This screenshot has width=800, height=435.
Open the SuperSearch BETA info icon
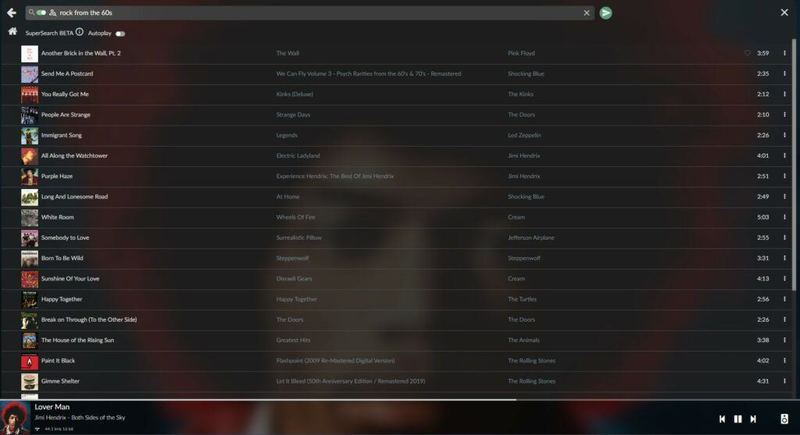(x=80, y=32)
